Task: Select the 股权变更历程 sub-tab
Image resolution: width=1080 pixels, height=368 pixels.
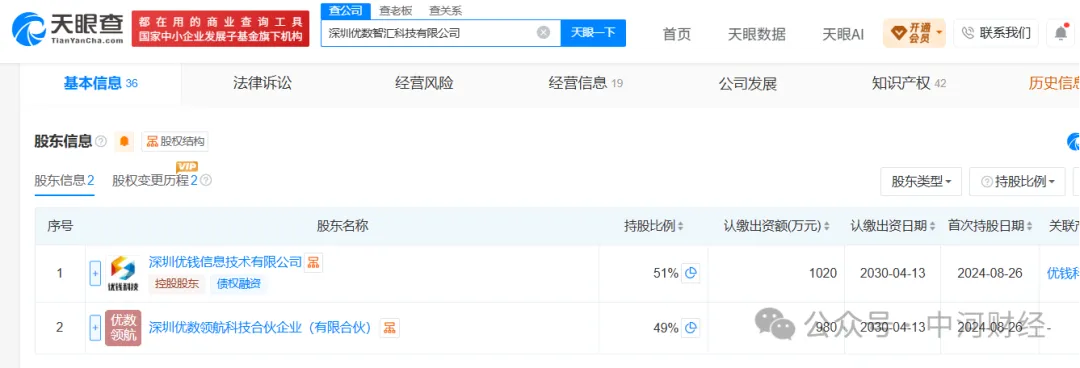Action: [154, 181]
